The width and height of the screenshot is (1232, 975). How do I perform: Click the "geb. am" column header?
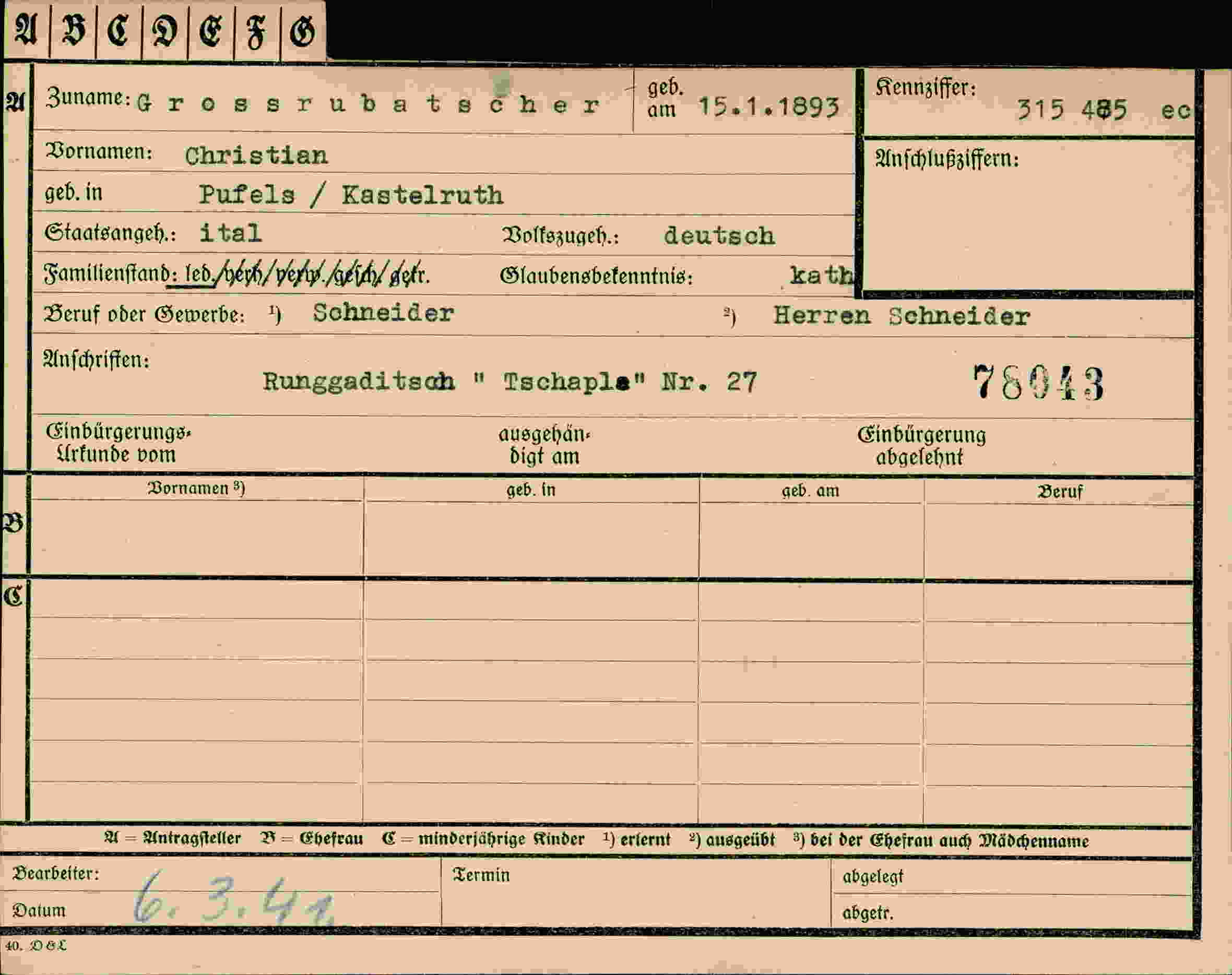point(811,491)
